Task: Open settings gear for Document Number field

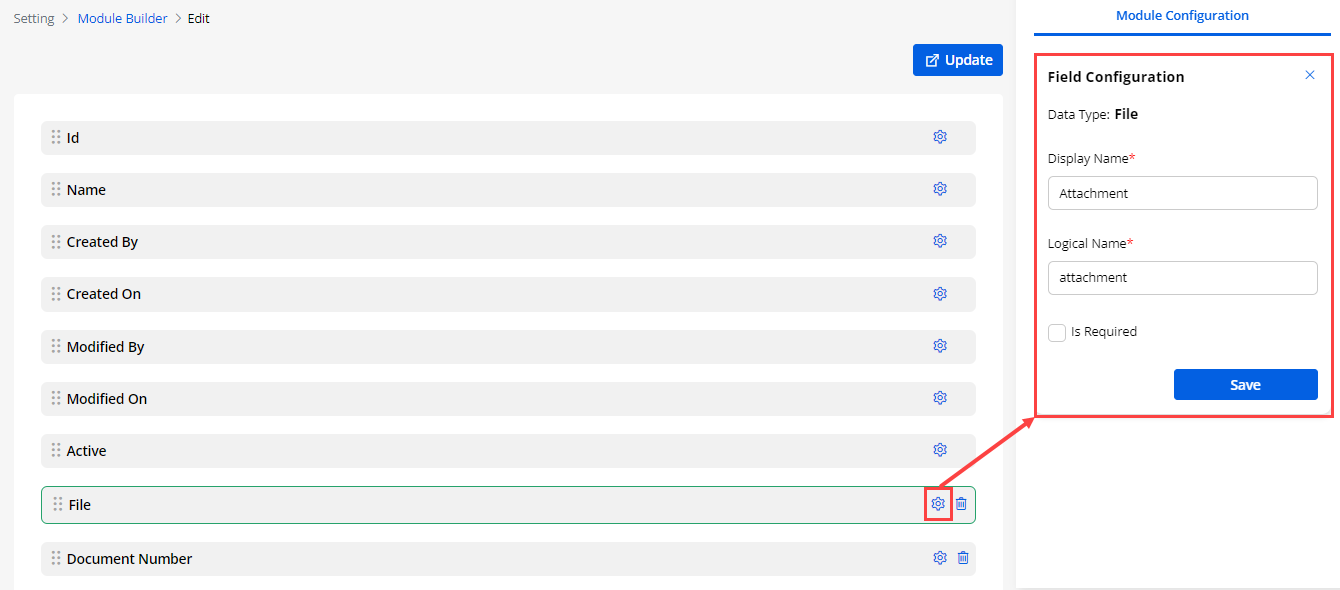Action: pos(940,558)
